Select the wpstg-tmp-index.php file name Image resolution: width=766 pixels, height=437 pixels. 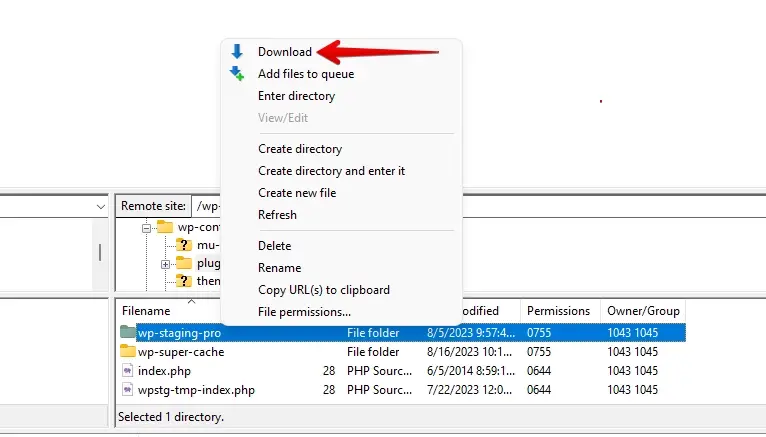tap(196, 390)
